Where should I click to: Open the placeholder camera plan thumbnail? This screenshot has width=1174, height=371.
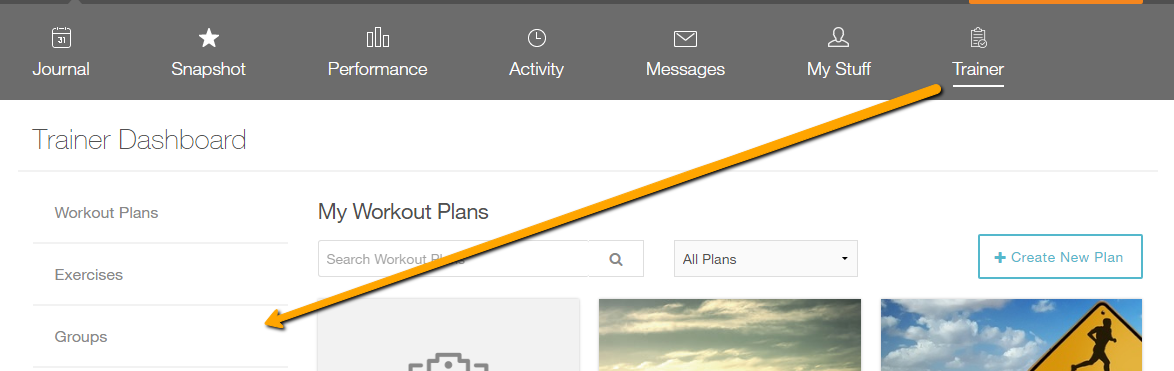[x=448, y=334]
